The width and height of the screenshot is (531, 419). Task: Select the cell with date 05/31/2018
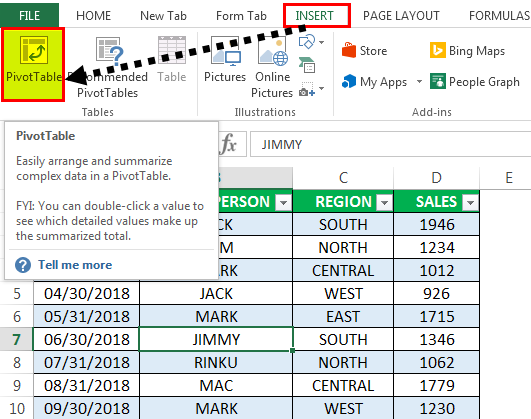tap(86, 316)
